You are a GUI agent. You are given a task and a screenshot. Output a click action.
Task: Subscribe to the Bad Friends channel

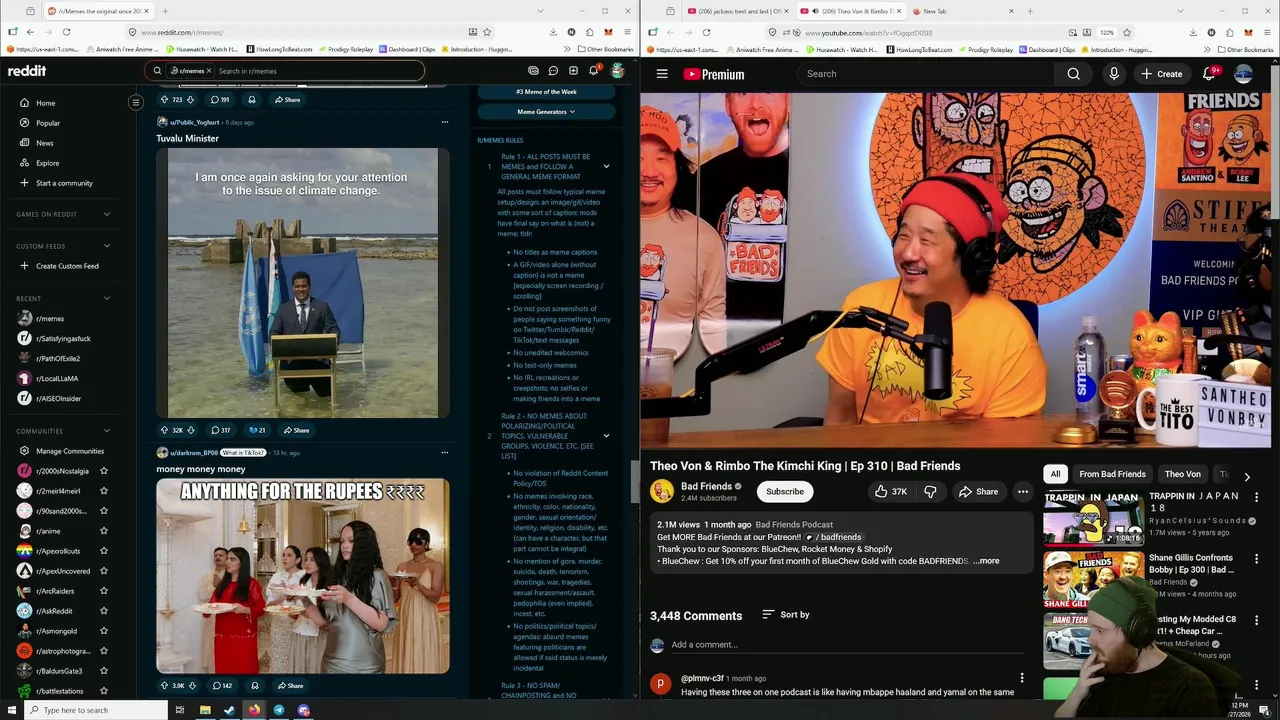coord(785,492)
